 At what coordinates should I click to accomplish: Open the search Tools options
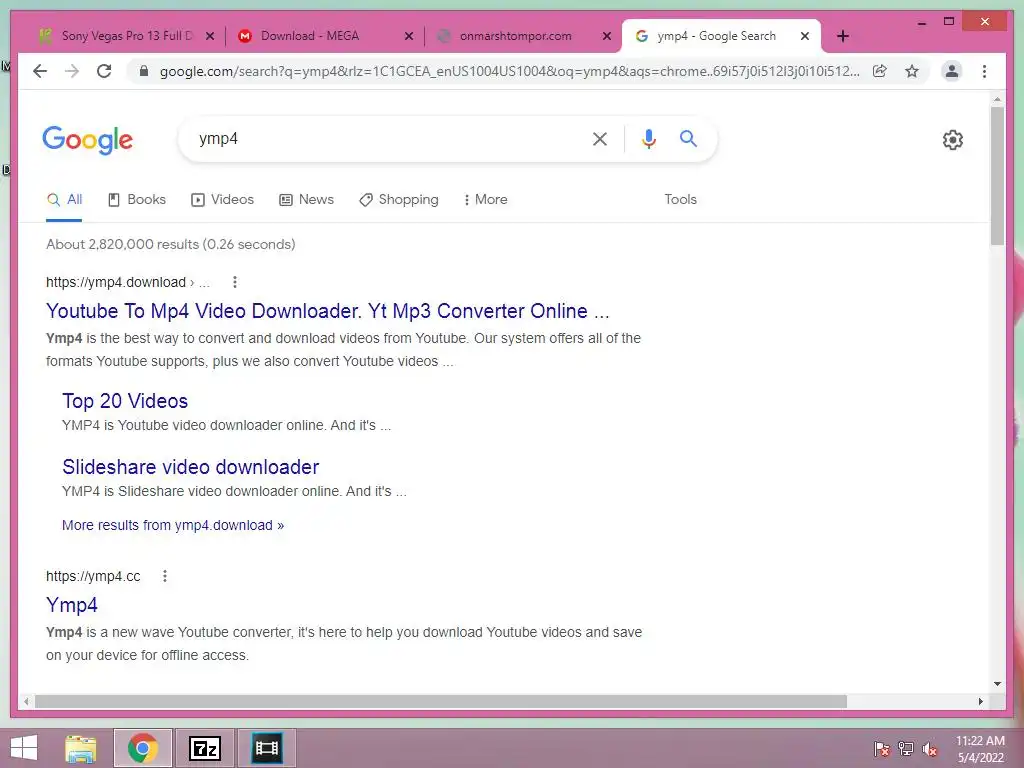[680, 200]
